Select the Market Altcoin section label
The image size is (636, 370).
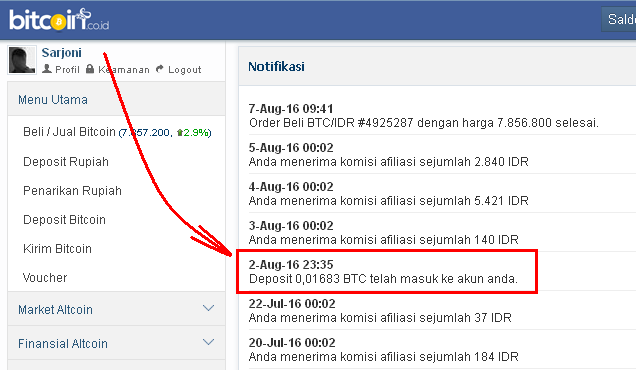click(x=55, y=310)
